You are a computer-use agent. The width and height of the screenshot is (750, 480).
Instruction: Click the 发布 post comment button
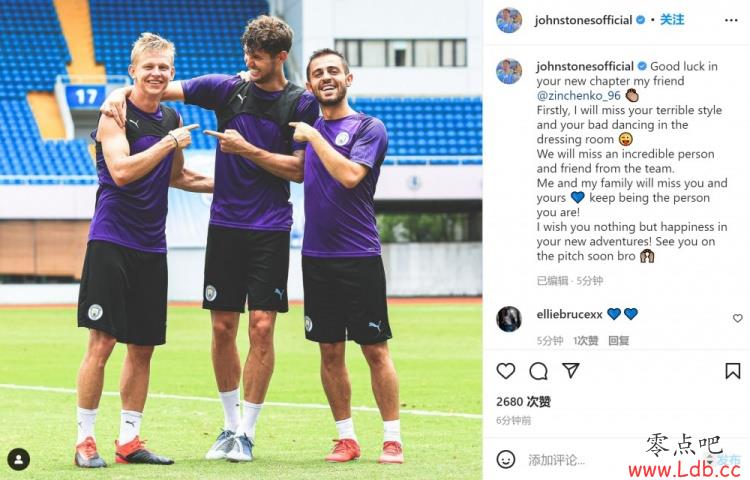coord(728,460)
